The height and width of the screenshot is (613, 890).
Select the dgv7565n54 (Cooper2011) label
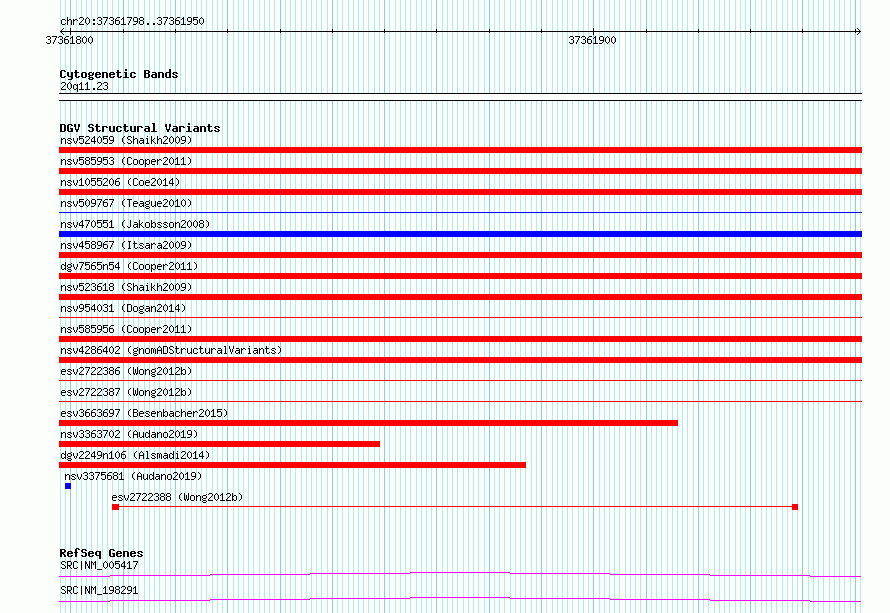pyautogui.click(x=129, y=266)
